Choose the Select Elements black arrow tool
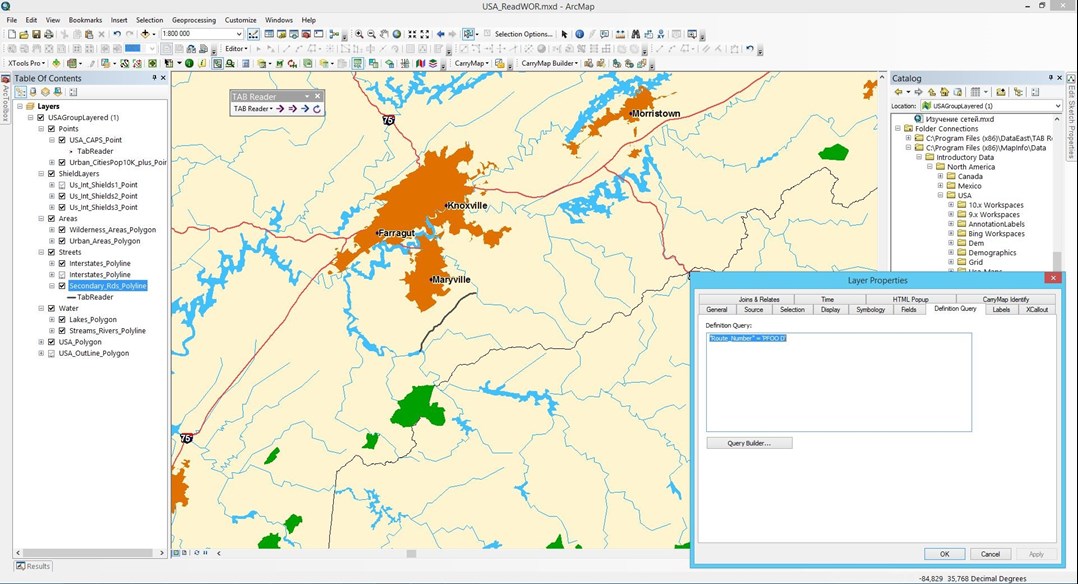1078x584 pixels. click(x=564, y=34)
